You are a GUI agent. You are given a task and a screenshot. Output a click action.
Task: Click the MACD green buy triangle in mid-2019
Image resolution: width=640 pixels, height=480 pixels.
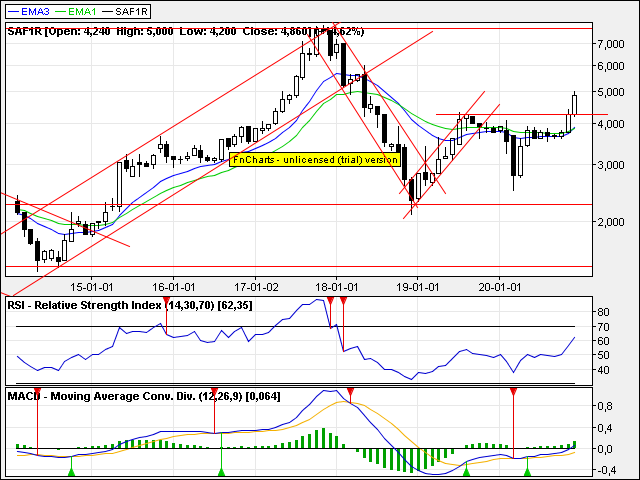click(x=467, y=472)
